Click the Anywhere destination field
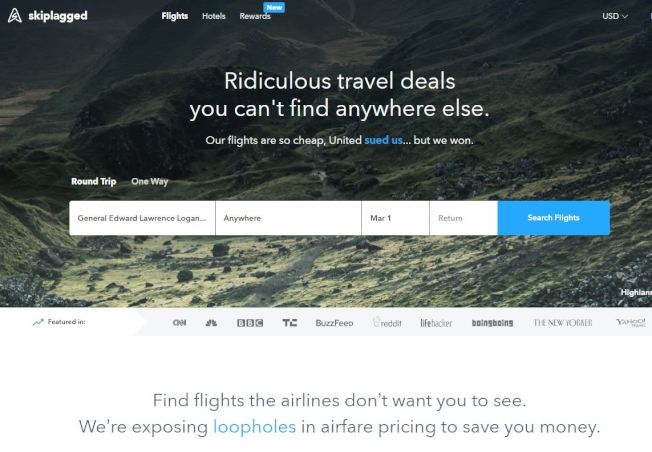 tap(289, 218)
